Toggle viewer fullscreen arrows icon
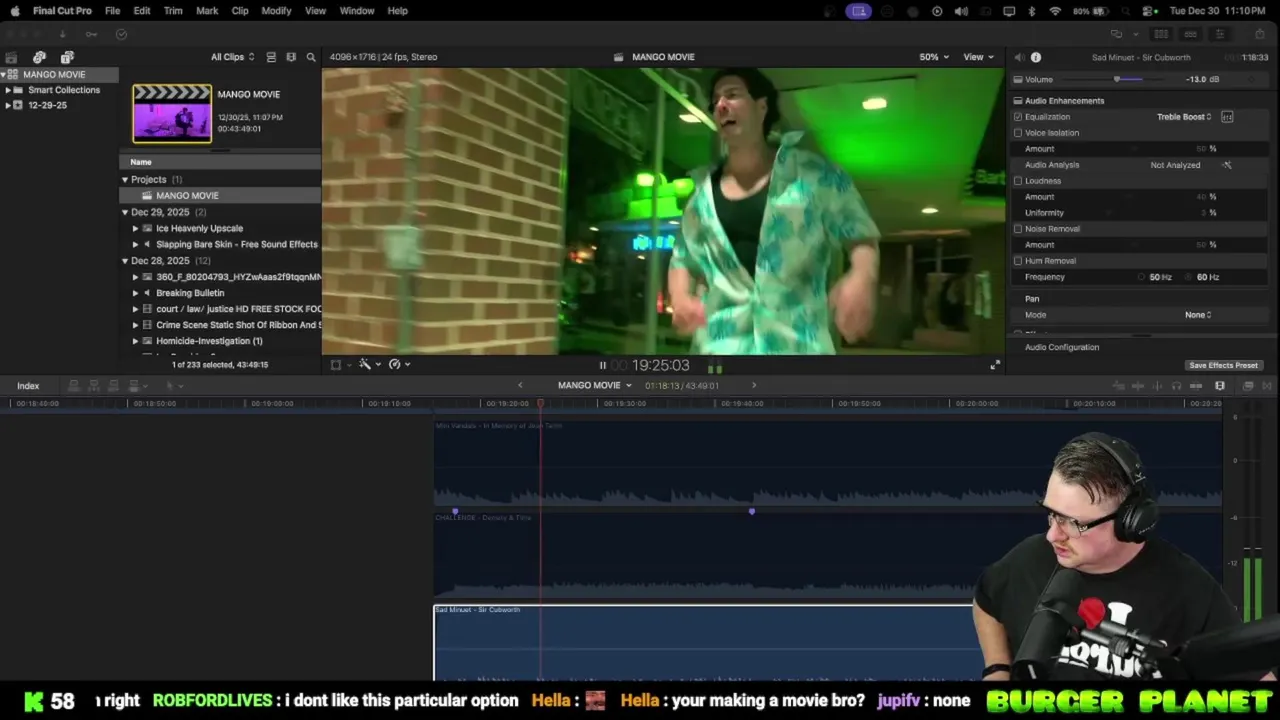 pos(995,365)
